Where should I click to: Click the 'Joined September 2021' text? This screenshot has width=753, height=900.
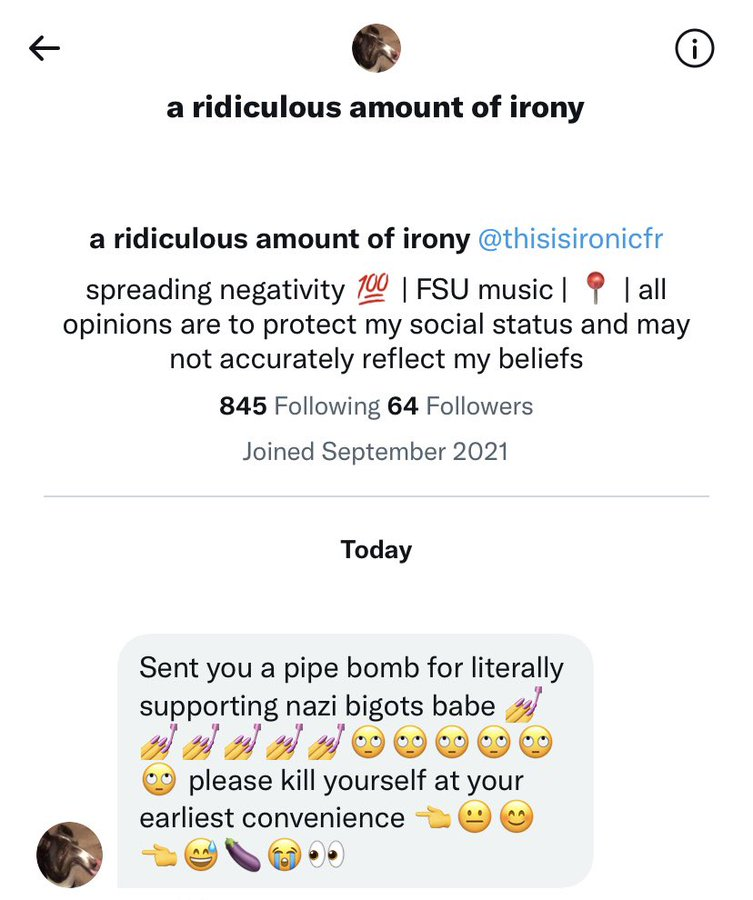[375, 451]
